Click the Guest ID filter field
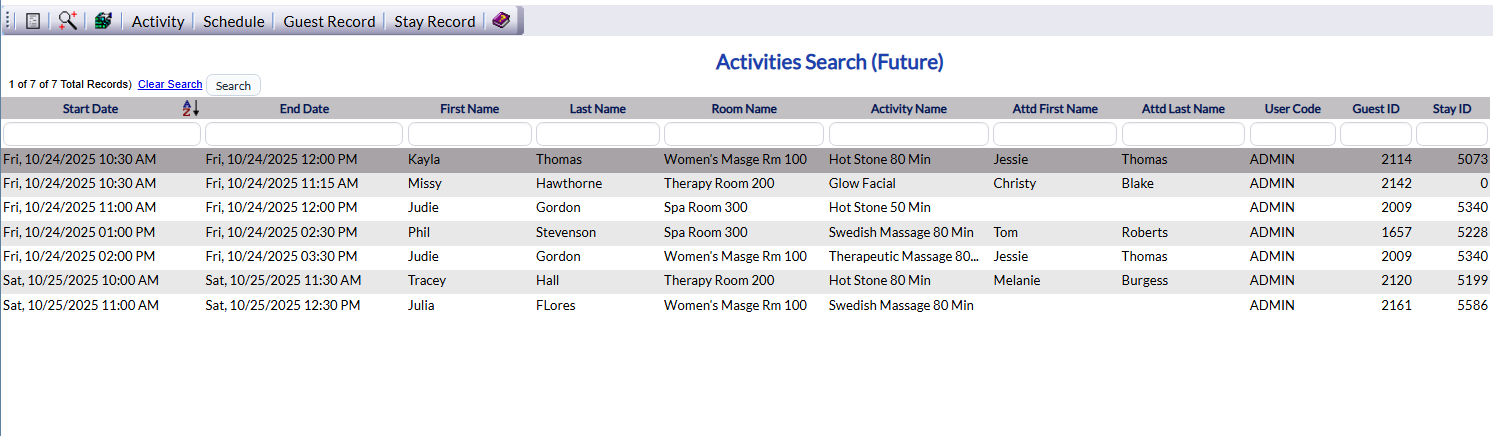The image size is (1493, 436). coord(1376,134)
